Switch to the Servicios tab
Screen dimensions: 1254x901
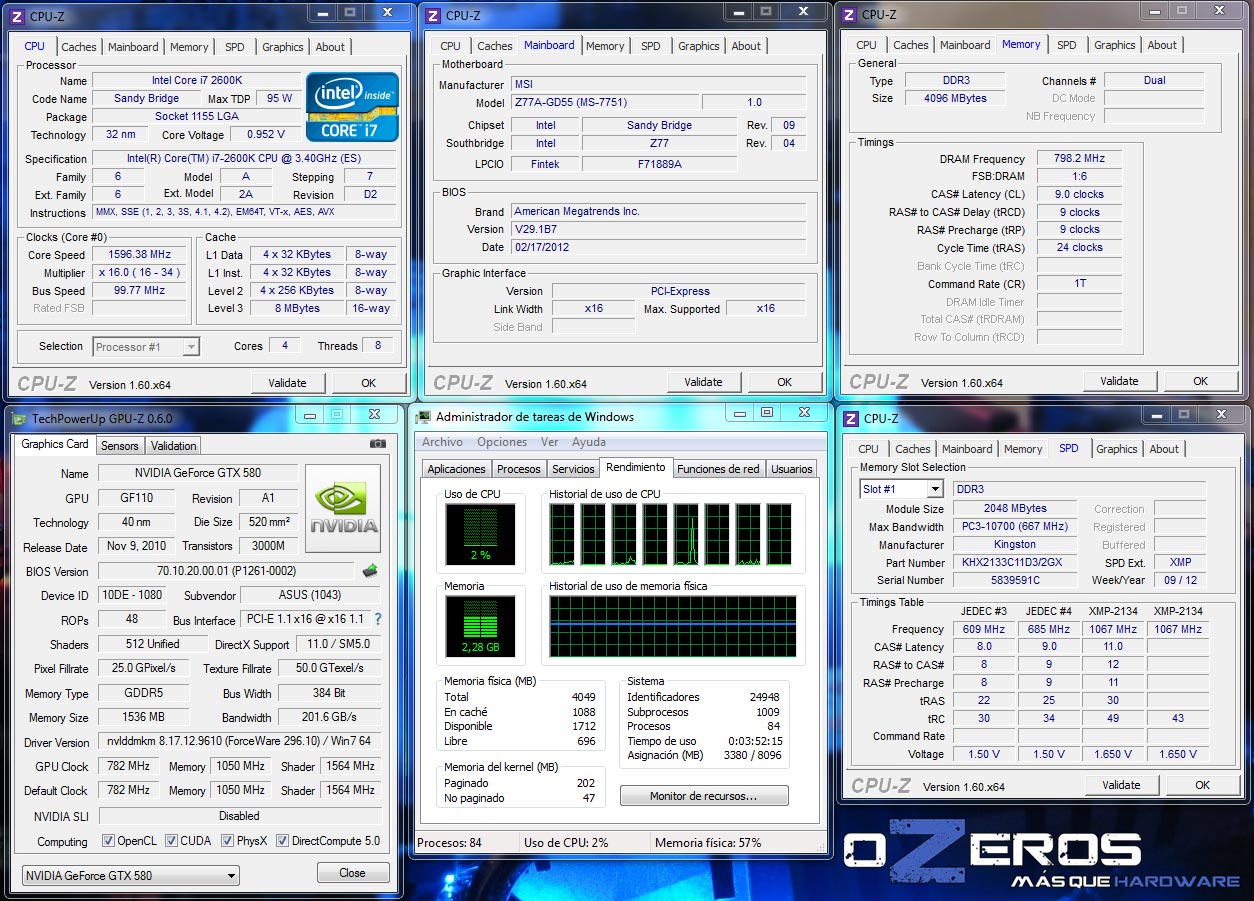(x=573, y=469)
